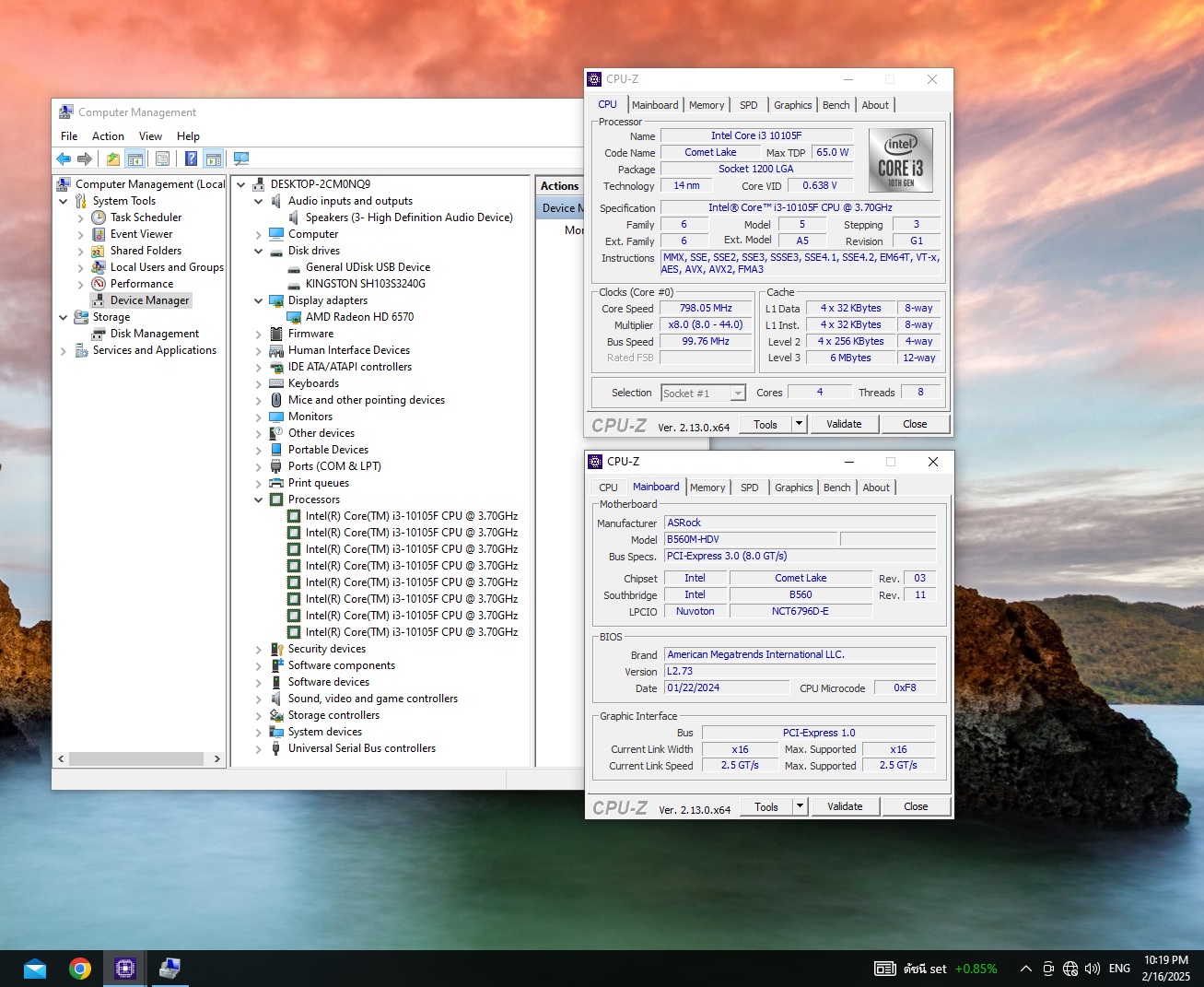Switch to the Memory tab in upper CPU-Z
Image resolution: width=1204 pixels, height=987 pixels.
click(707, 105)
